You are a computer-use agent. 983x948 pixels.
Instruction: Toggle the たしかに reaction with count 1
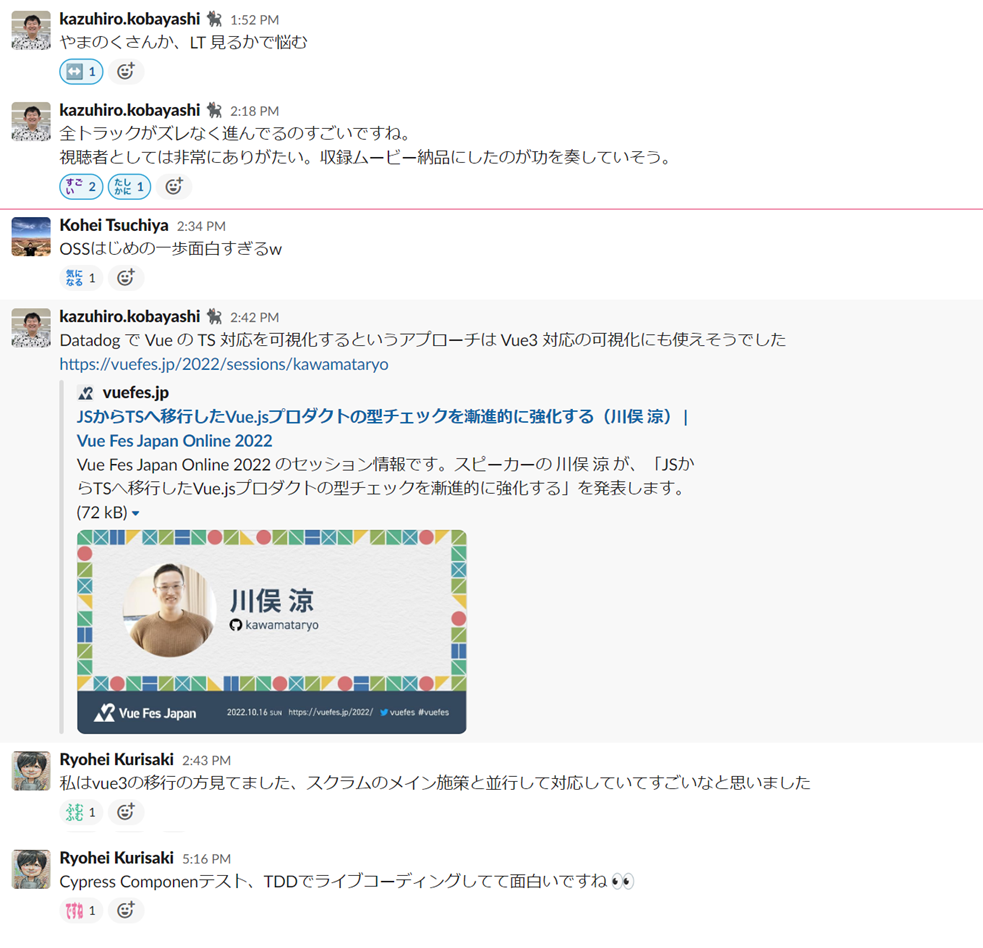[130, 187]
